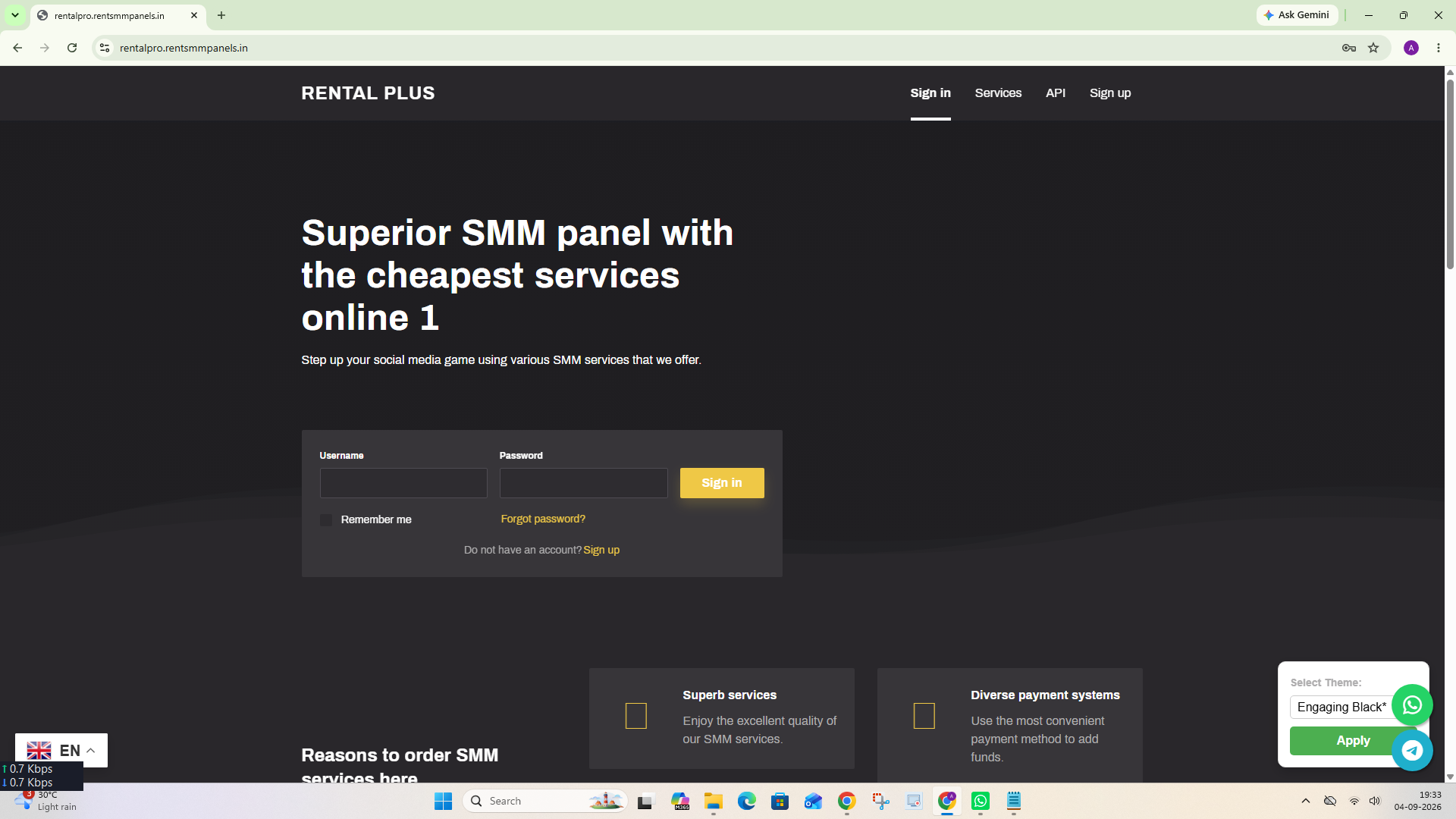Open the API nav item
Viewport: 1456px width, 819px height.
[1056, 93]
